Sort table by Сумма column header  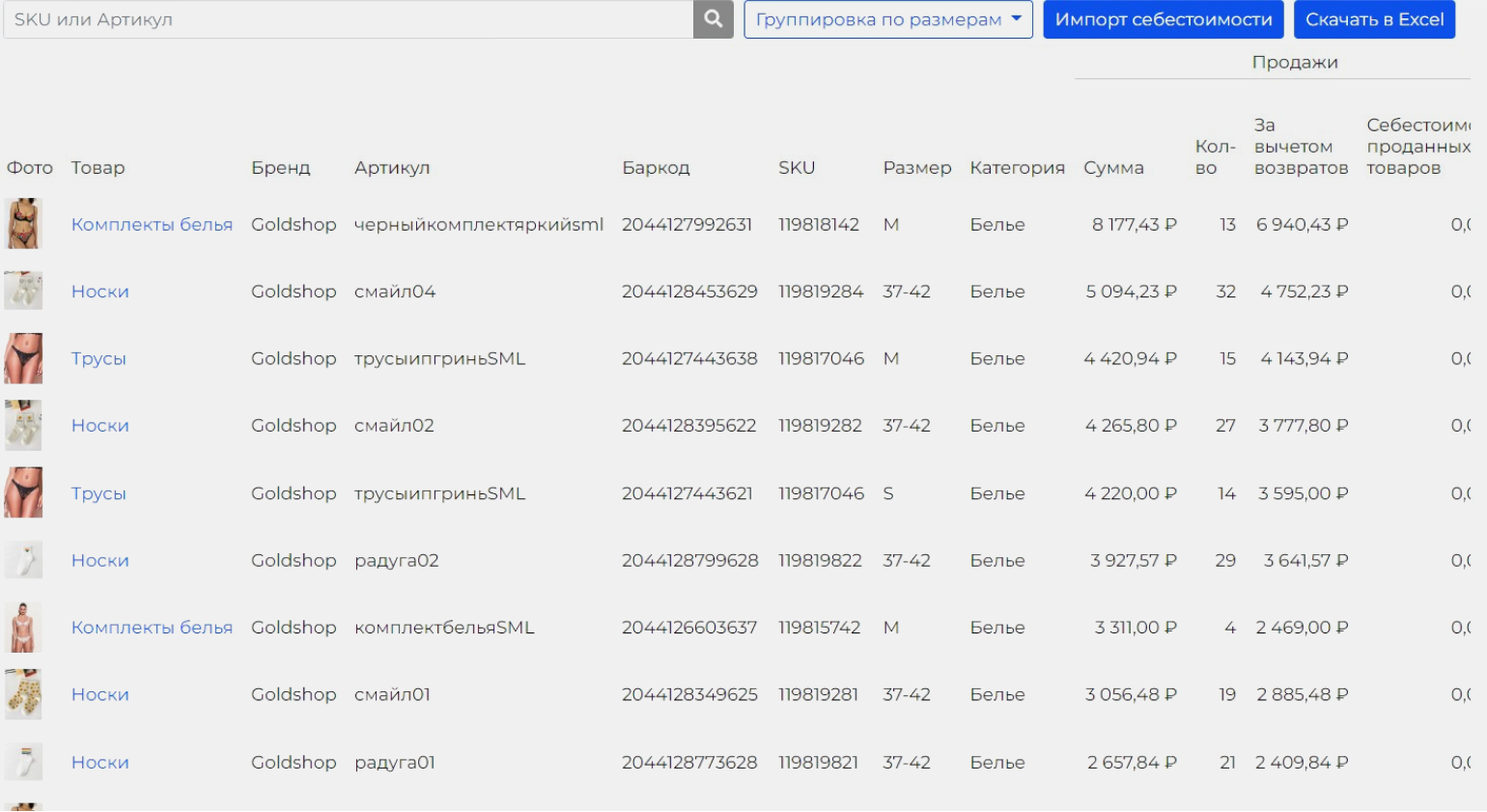1113,168
